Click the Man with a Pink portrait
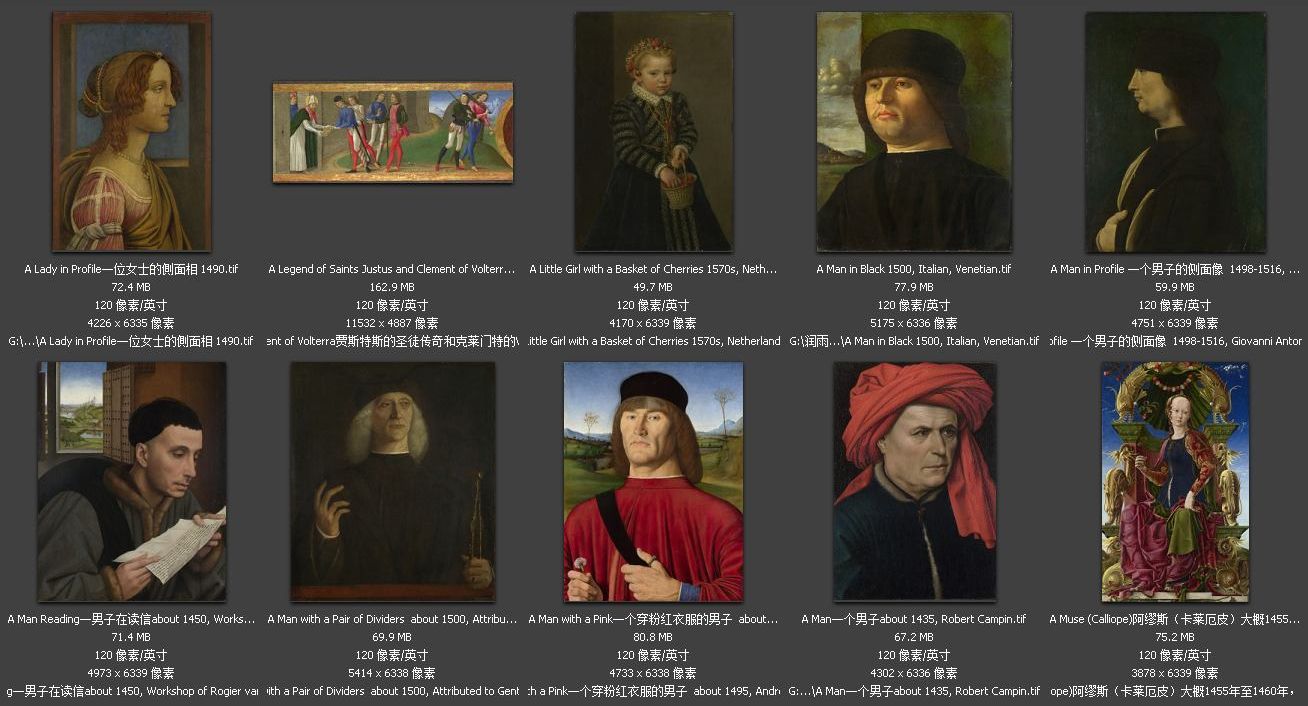The height and width of the screenshot is (706, 1308). [654, 481]
